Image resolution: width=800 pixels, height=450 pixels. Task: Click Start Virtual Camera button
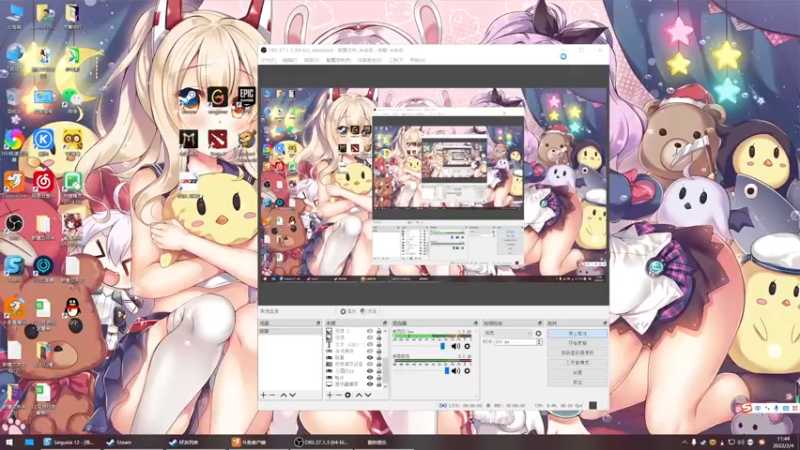(x=577, y=353)
